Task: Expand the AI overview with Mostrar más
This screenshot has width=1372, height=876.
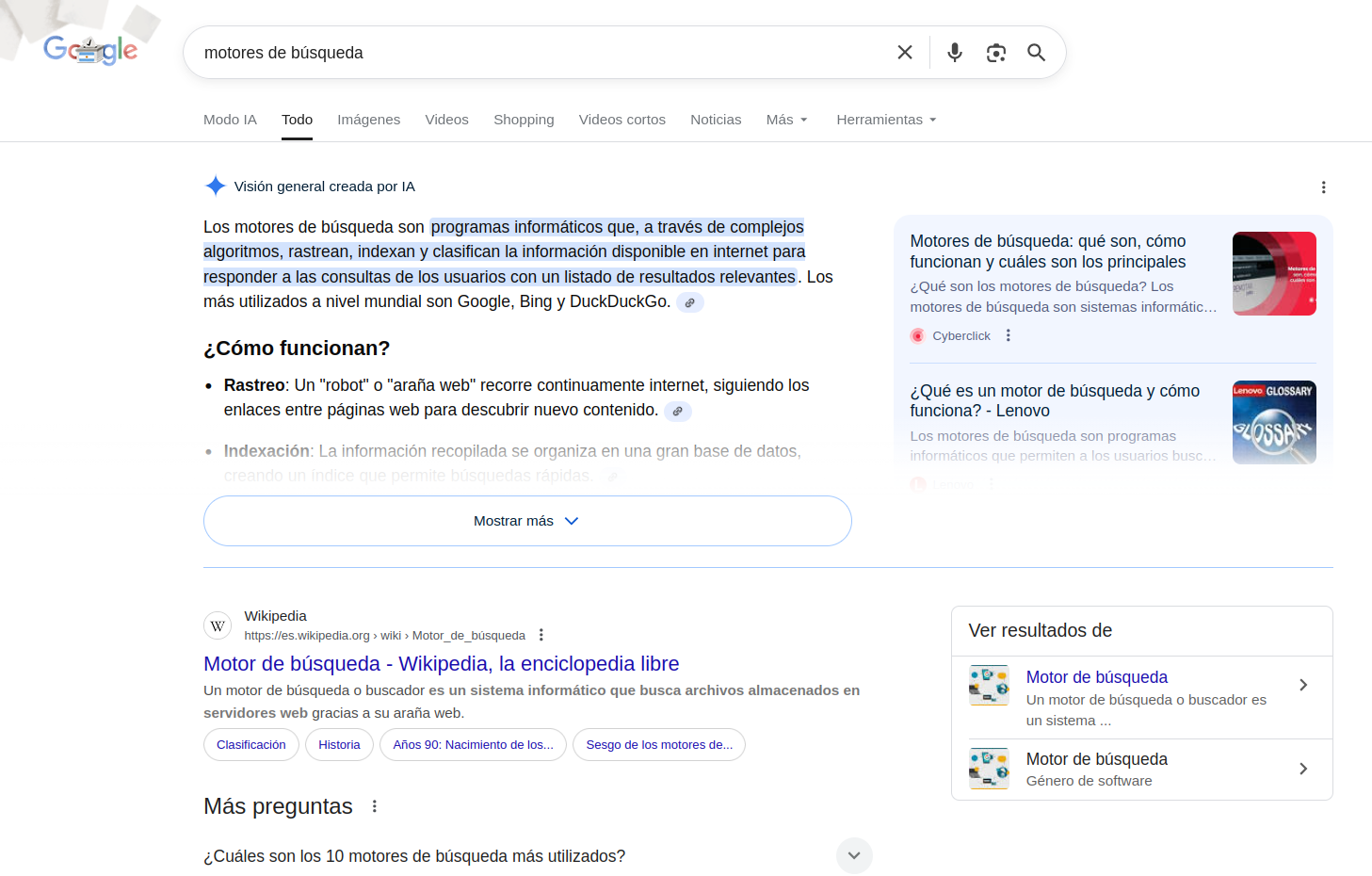Action: coord(526,520)
